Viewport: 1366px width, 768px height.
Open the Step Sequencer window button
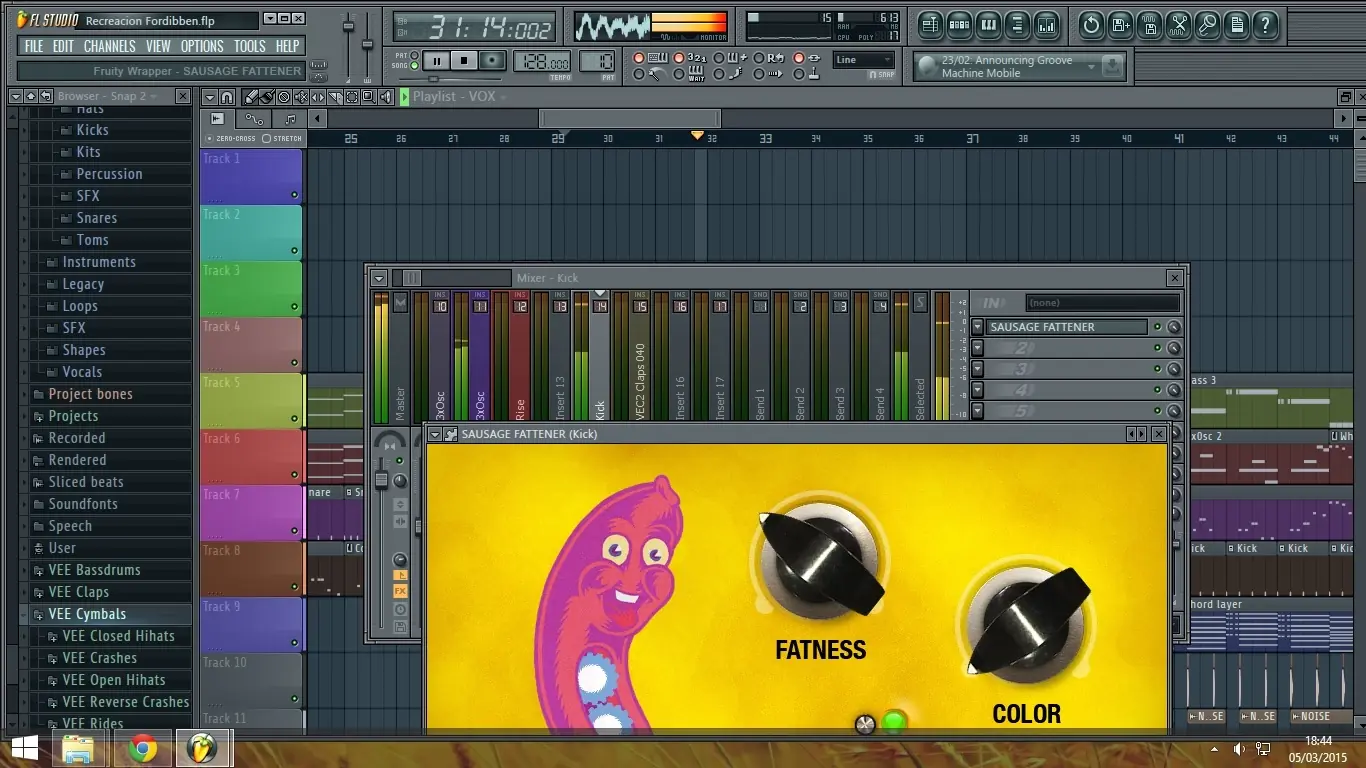(x=959, y=25)
